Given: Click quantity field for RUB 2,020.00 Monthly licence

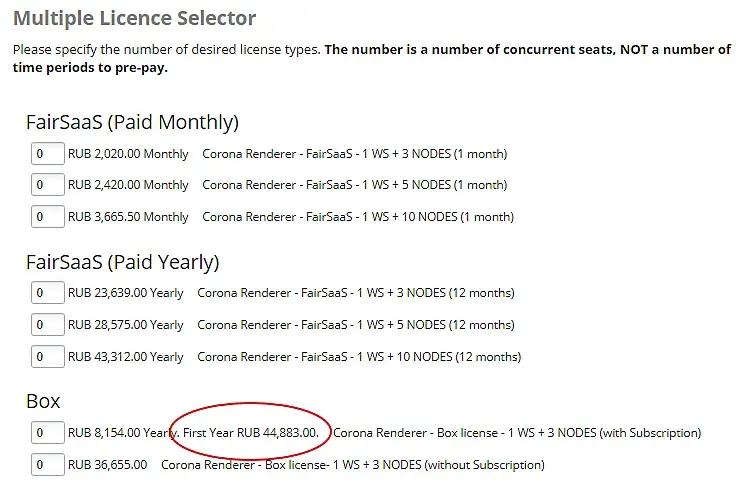Looking at the screenshot, I should pos(48,154).
